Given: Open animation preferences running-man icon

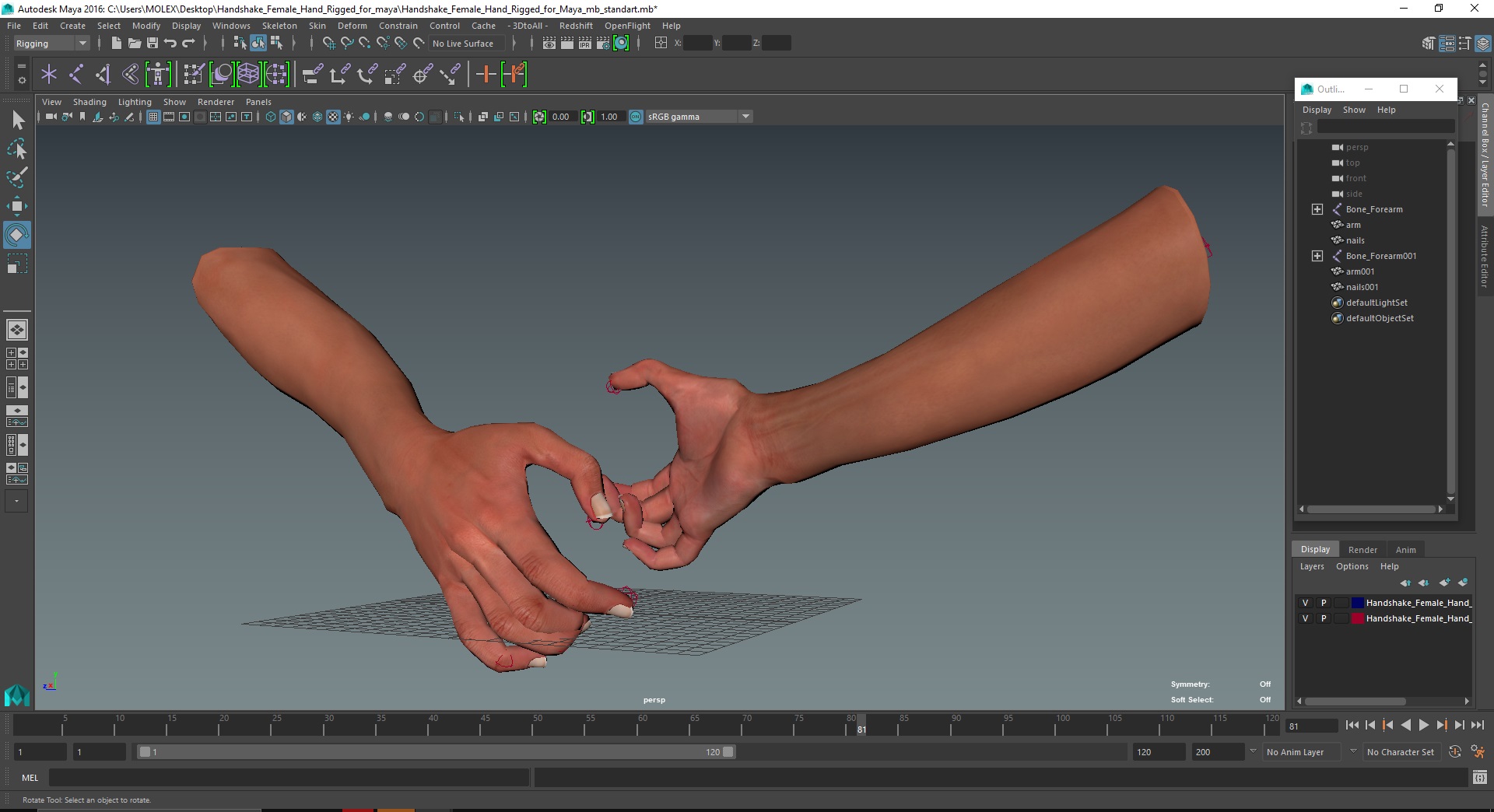Looking at the screenshot, I should coord(1478,752).
